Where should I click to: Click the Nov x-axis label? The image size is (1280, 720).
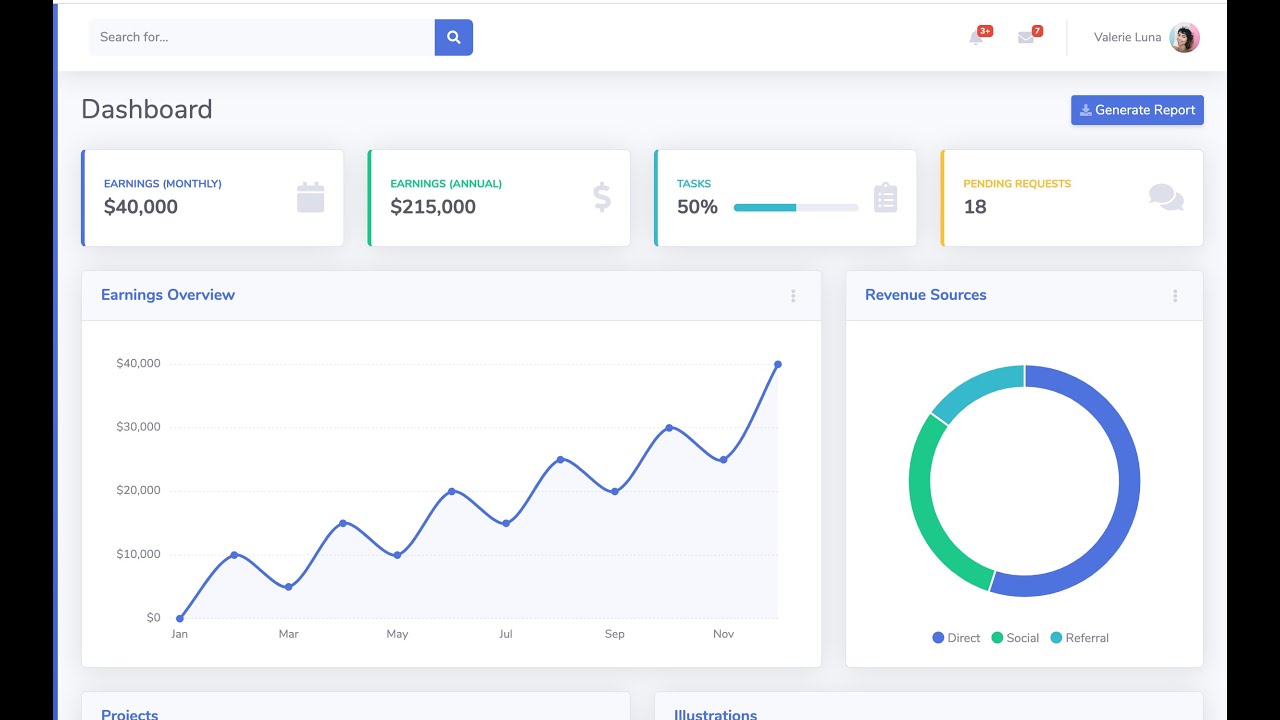click(x=723, y=634)
